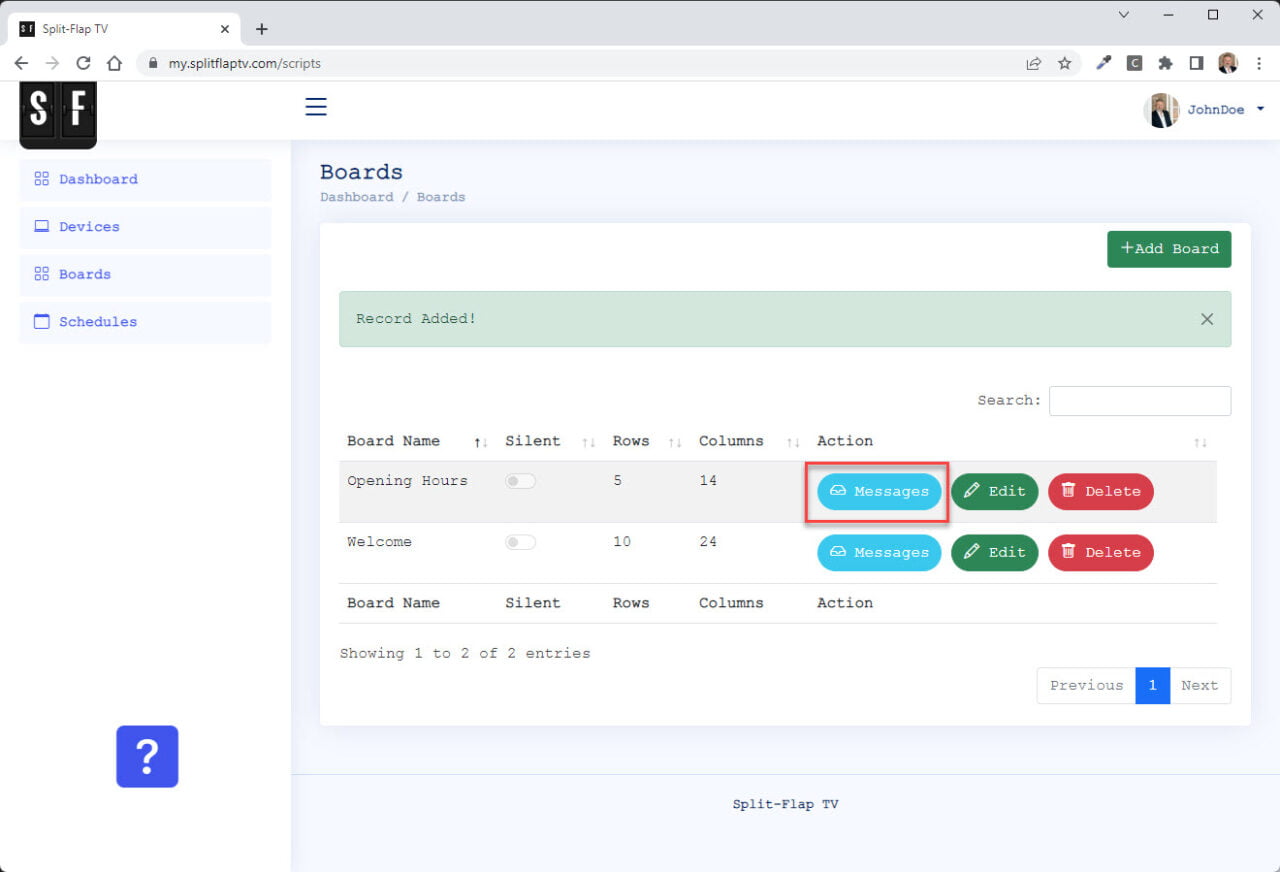Image resolution: width=1280 pixels, height=872 pixels.
Task: Click the share page icon in address bar
Action: [1033, 63]
